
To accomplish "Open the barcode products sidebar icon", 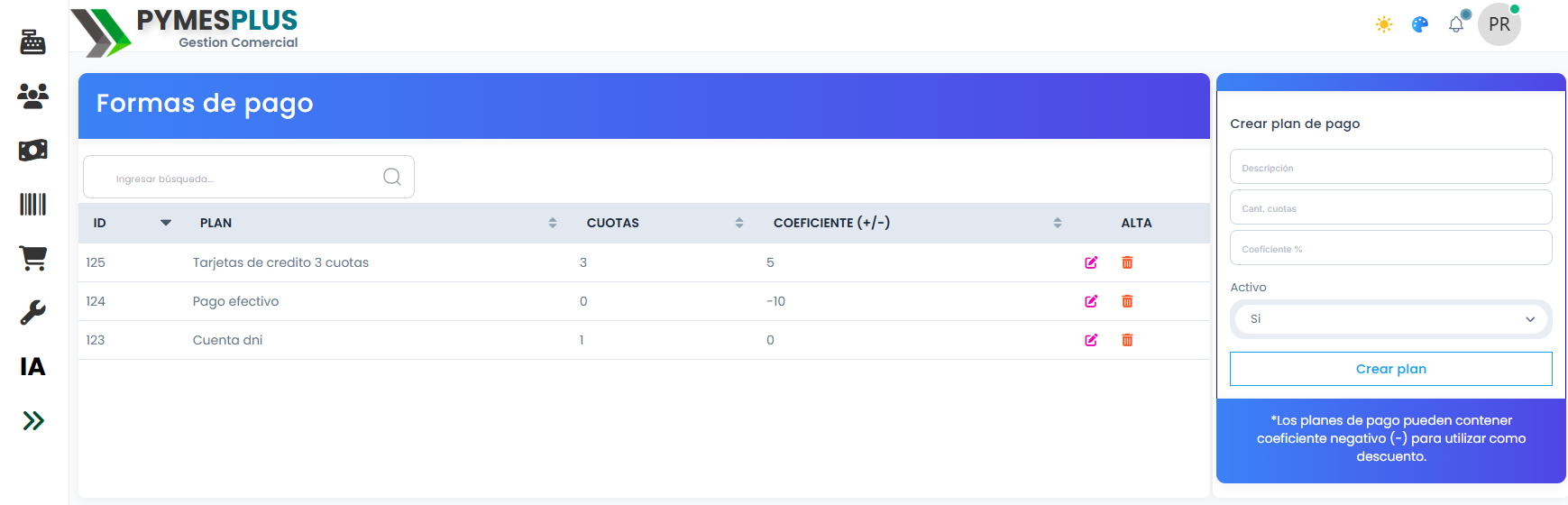I will point(33,204).
